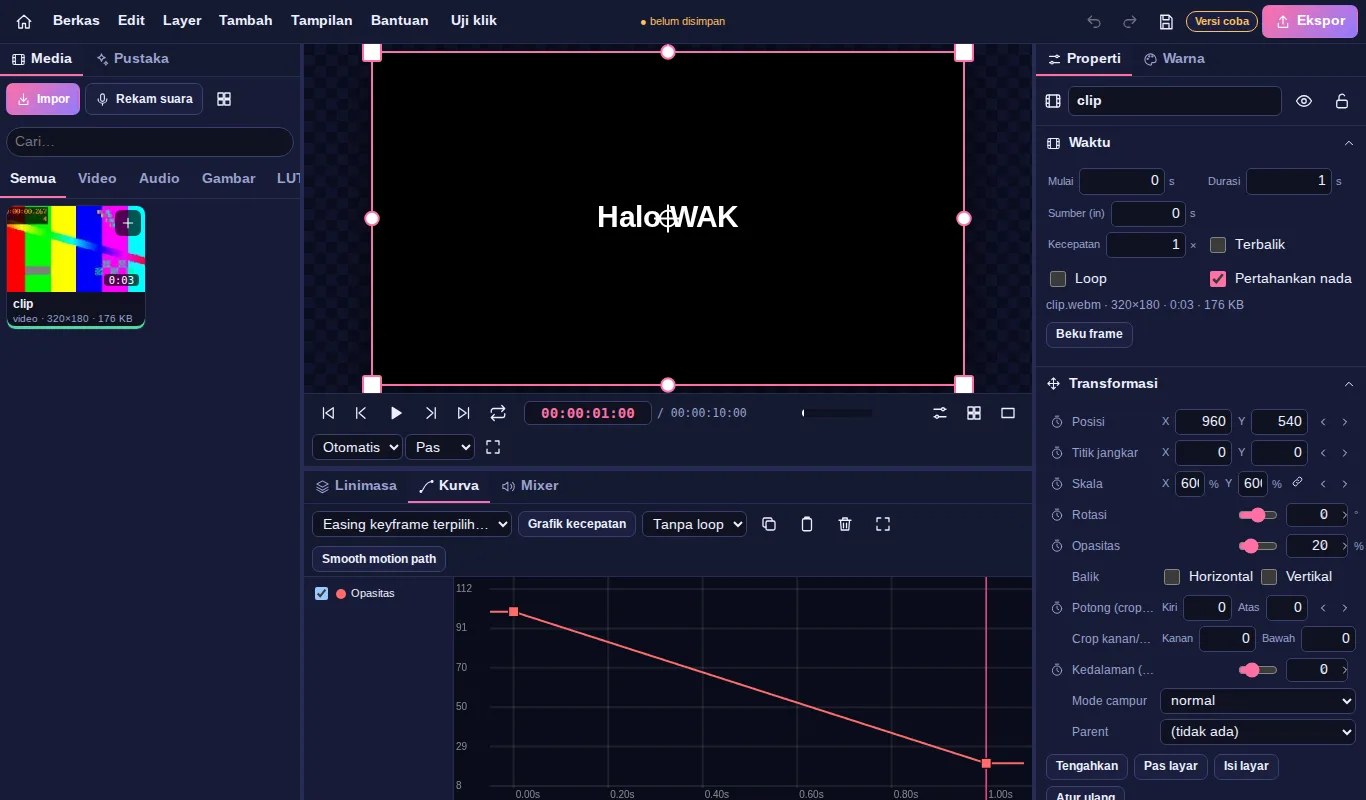This screenshot has height=800, width=1366.
Task: Switch to the Linimasa tab
Action: (357, 486)
